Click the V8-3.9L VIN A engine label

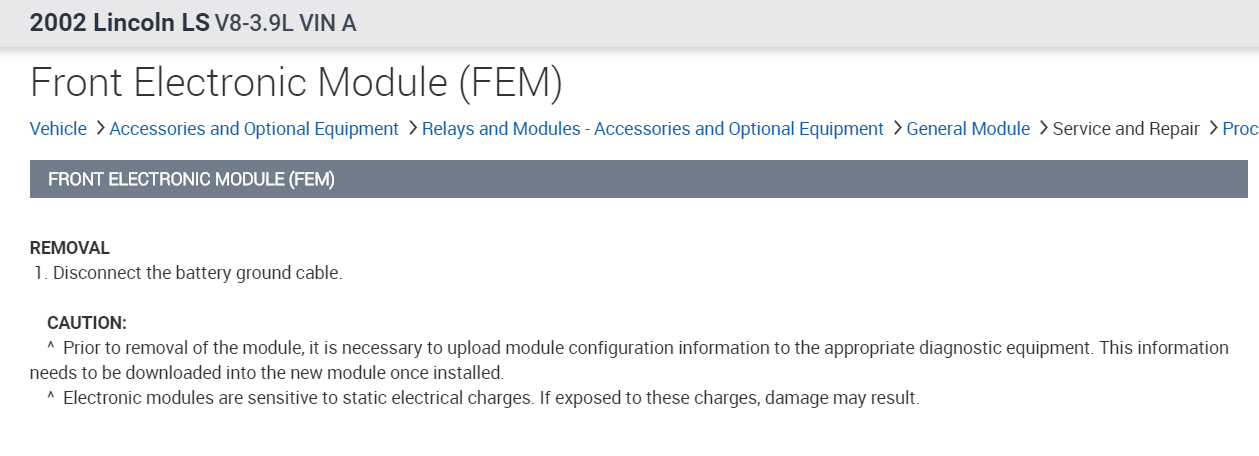tap(285, 23)
